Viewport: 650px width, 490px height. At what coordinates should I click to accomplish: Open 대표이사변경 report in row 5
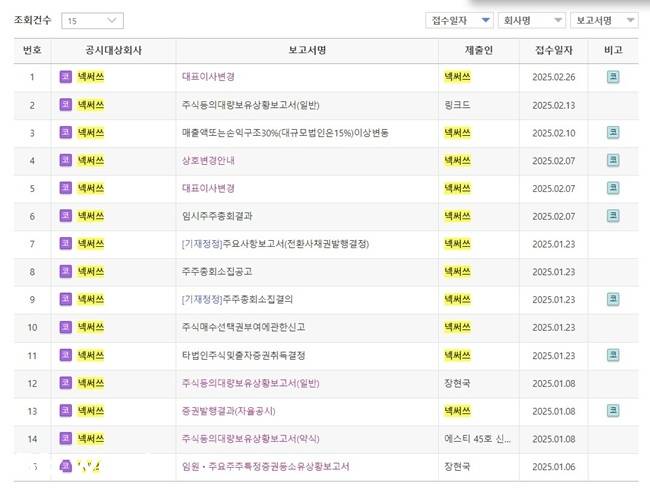tap(208, 188)
